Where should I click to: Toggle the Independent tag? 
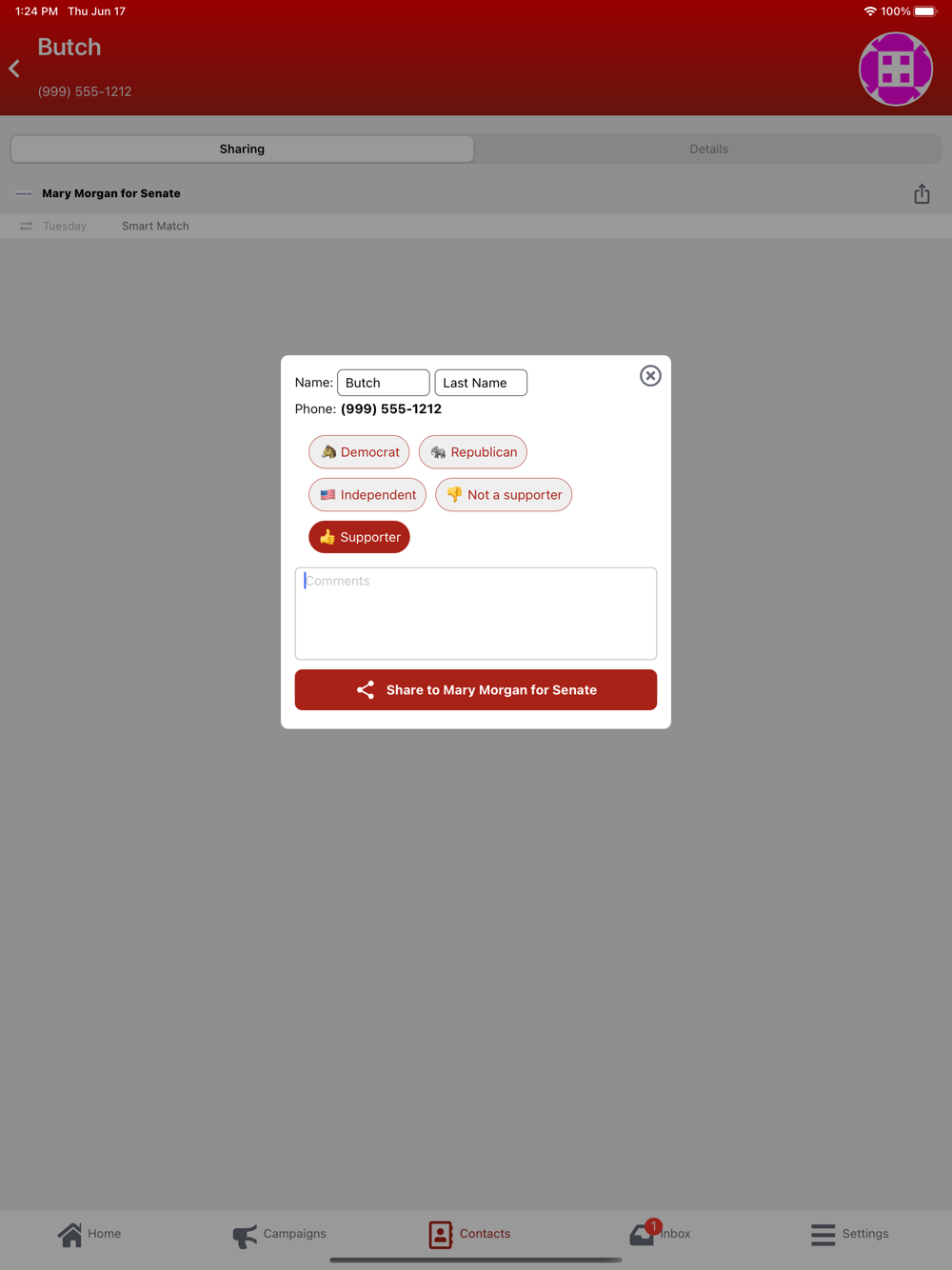click(367, 495)
